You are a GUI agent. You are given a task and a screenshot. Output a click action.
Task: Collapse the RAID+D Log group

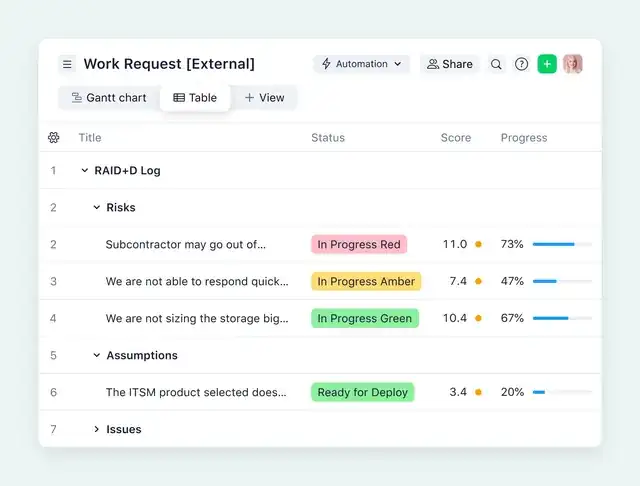[x=84, y=170]
